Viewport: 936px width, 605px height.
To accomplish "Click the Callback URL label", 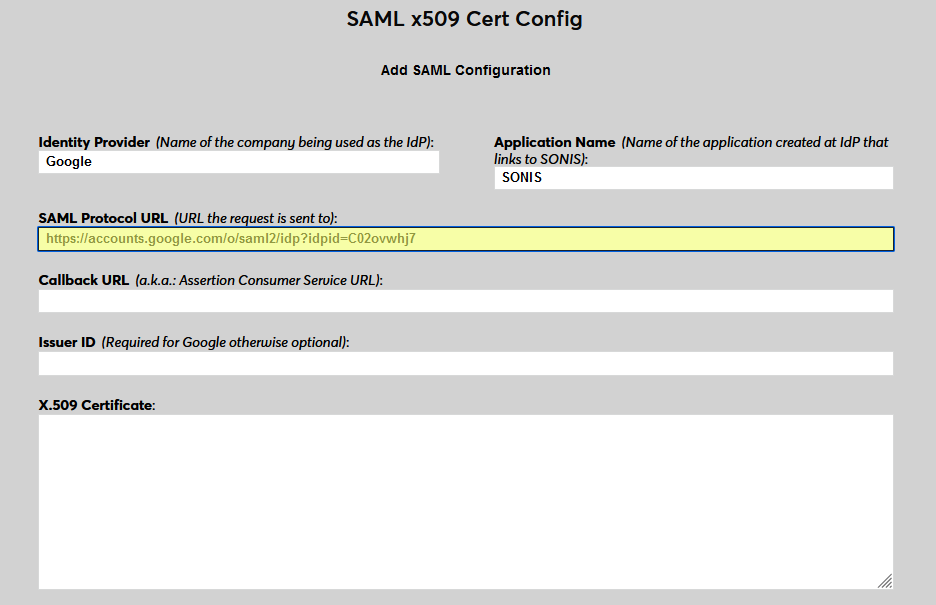I will 81,280.
